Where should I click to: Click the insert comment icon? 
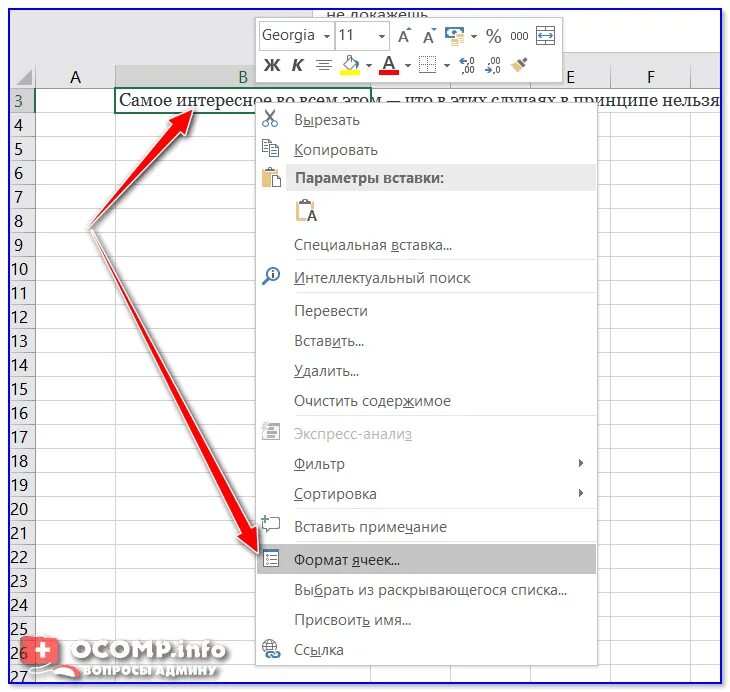(x=270, y=524)
